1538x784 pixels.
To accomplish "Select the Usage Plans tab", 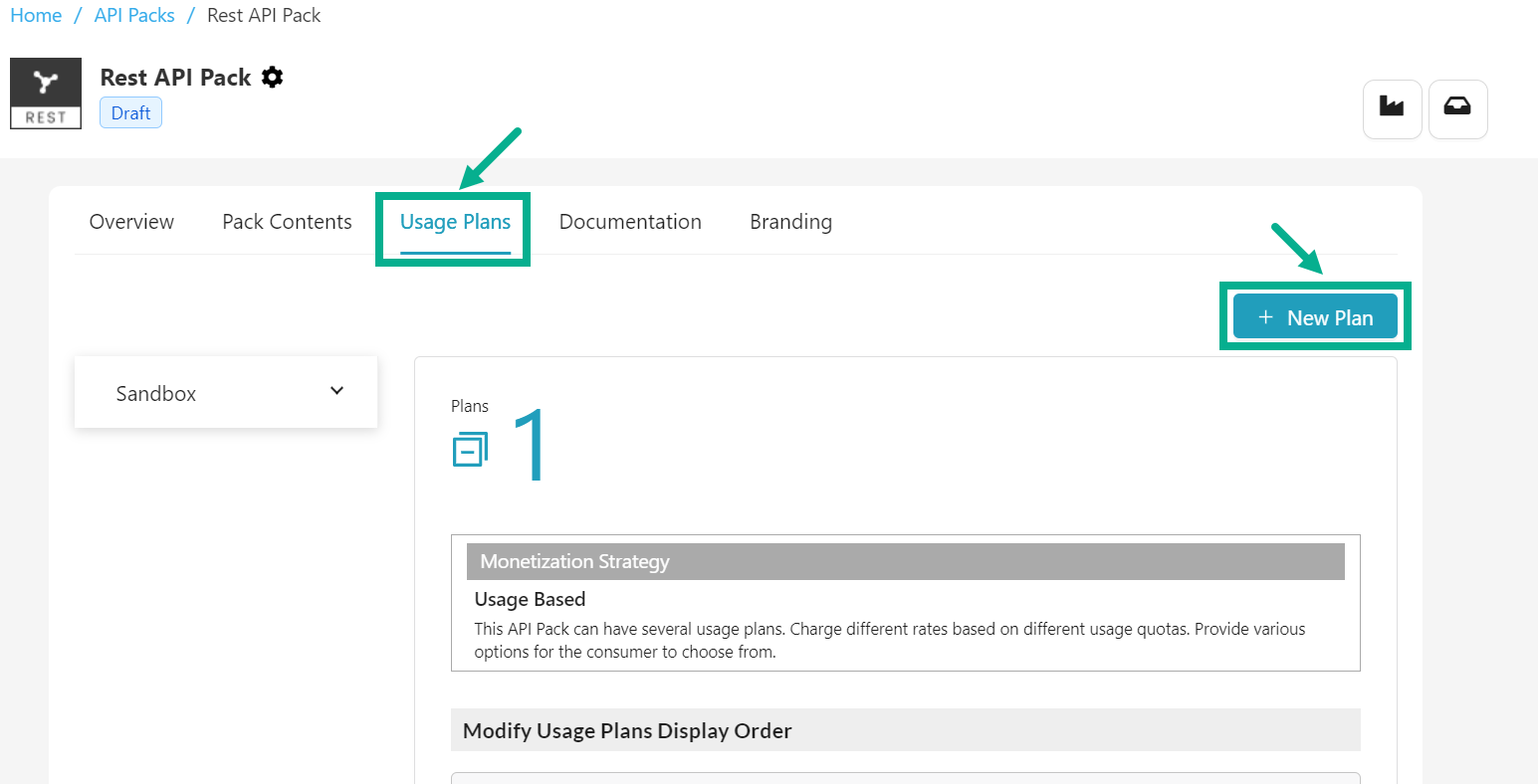I will point(455,222).
